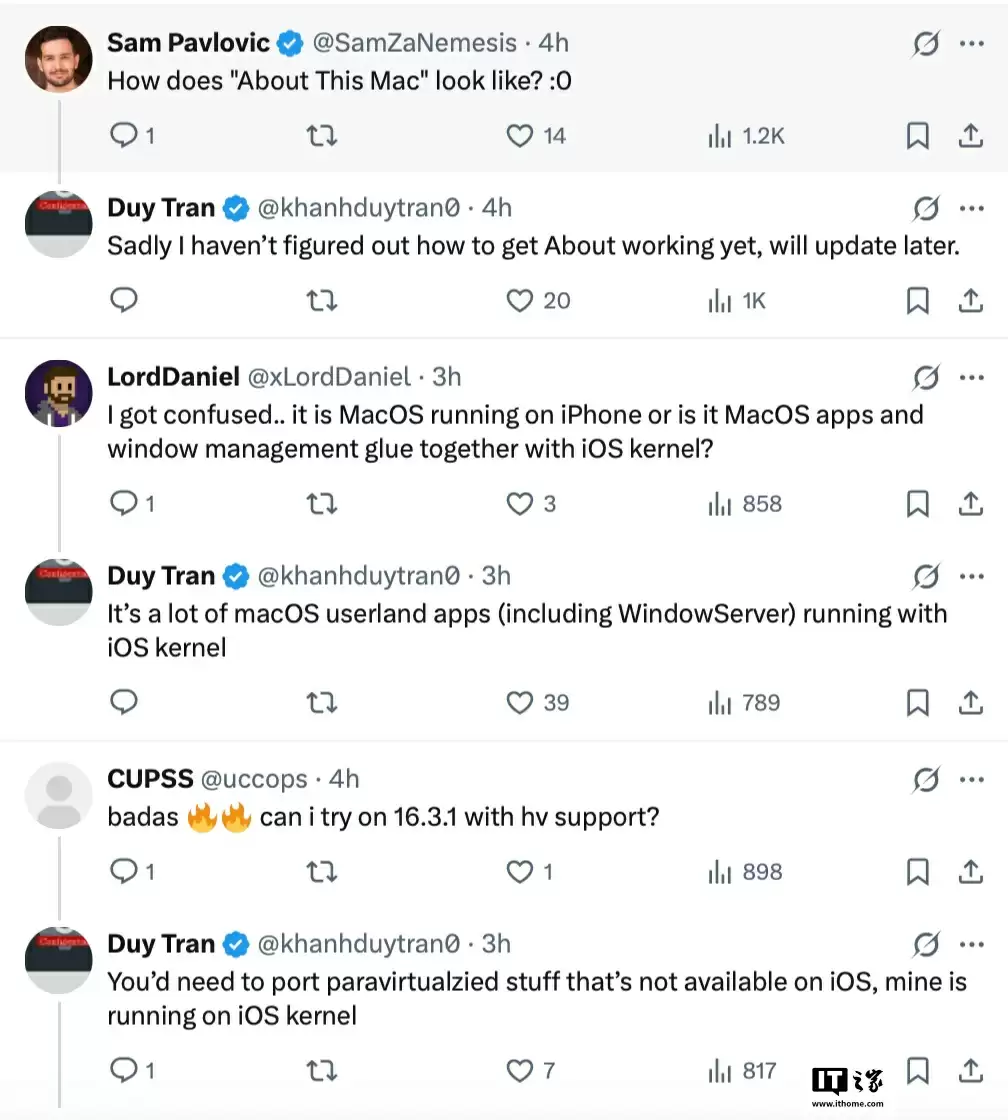Open Grok icon on LordDaniel's tweet
Screen dimensions: 1008x1120
tap(926, 377)
